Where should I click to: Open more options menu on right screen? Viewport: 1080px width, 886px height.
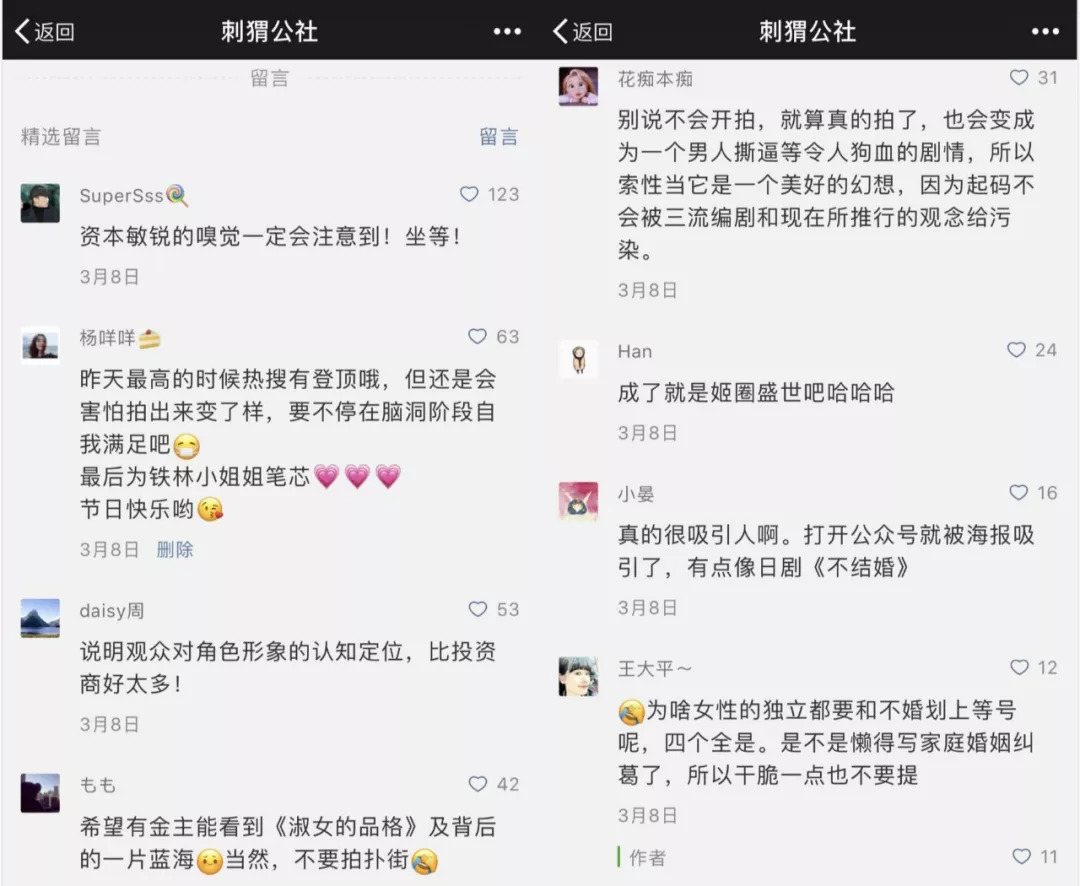[1046, 31]
